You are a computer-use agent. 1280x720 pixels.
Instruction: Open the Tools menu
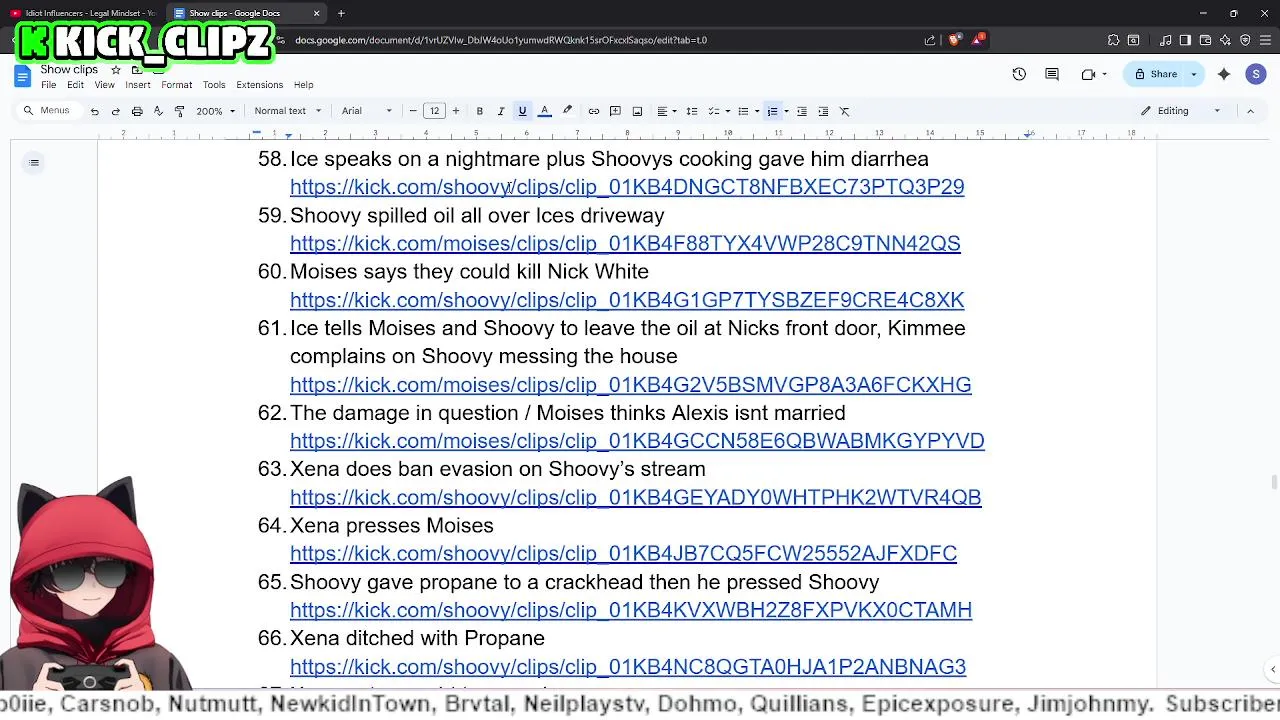point(214,85)
